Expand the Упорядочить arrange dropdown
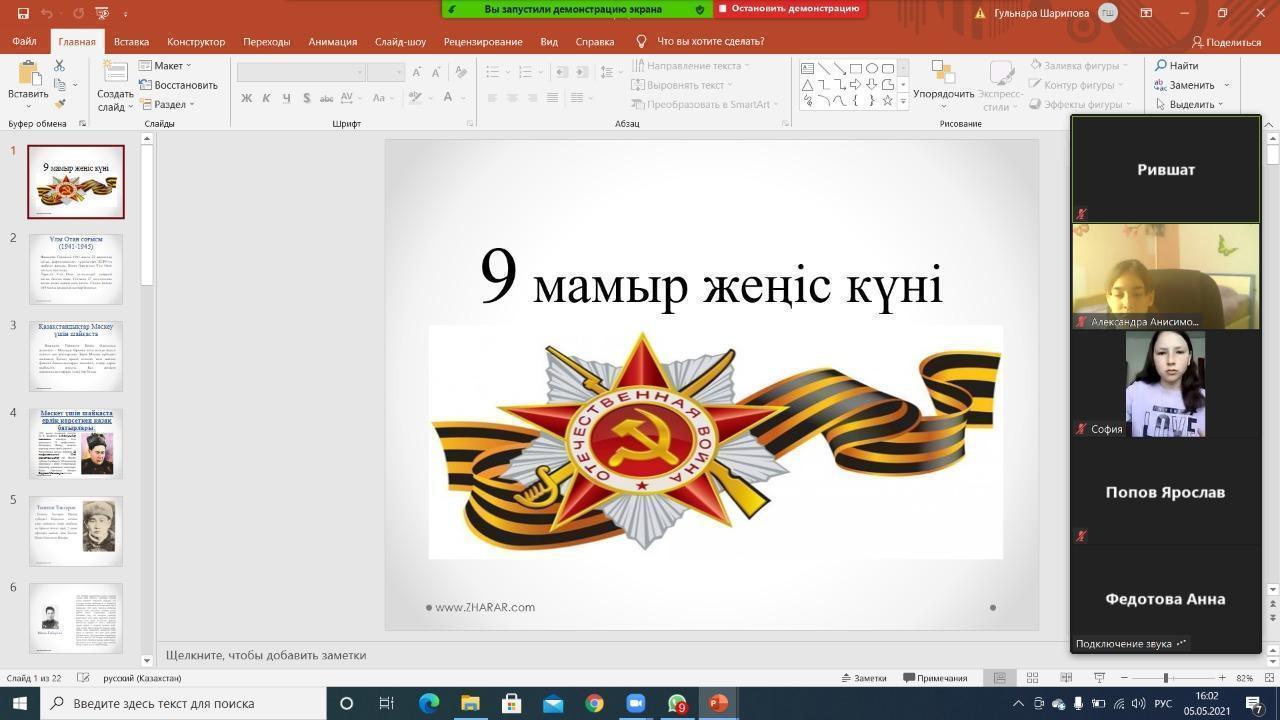 (943, 94)
